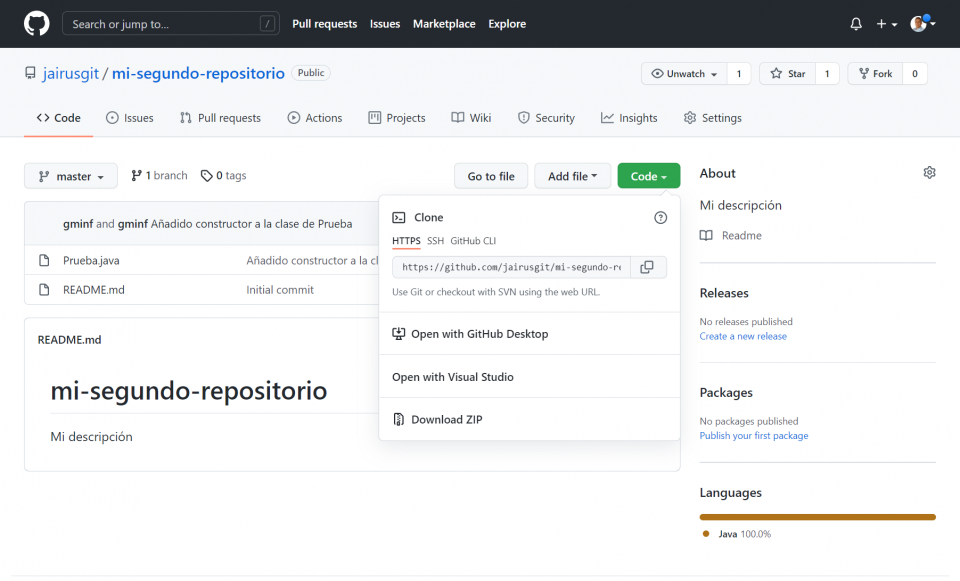Click the README.md heading in file box
This screenshot has height=581, width=960.
click(x=70, y=340)
